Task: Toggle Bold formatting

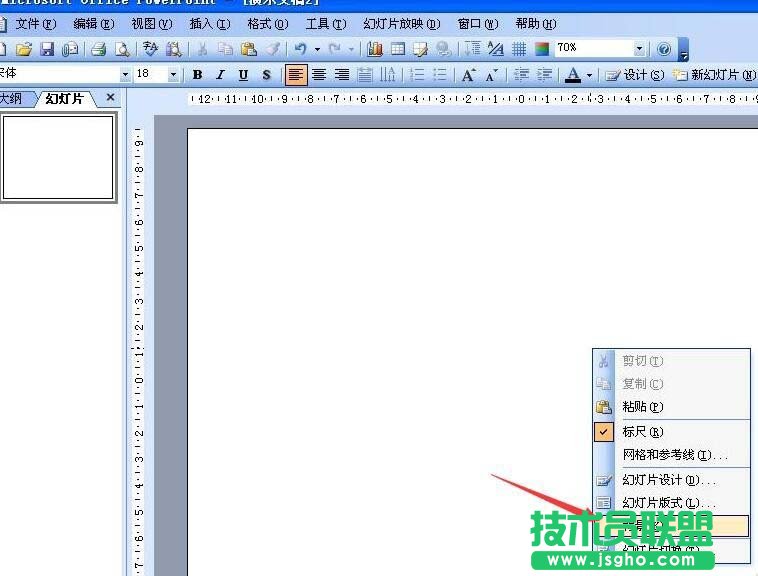Action: pos(197,75)
